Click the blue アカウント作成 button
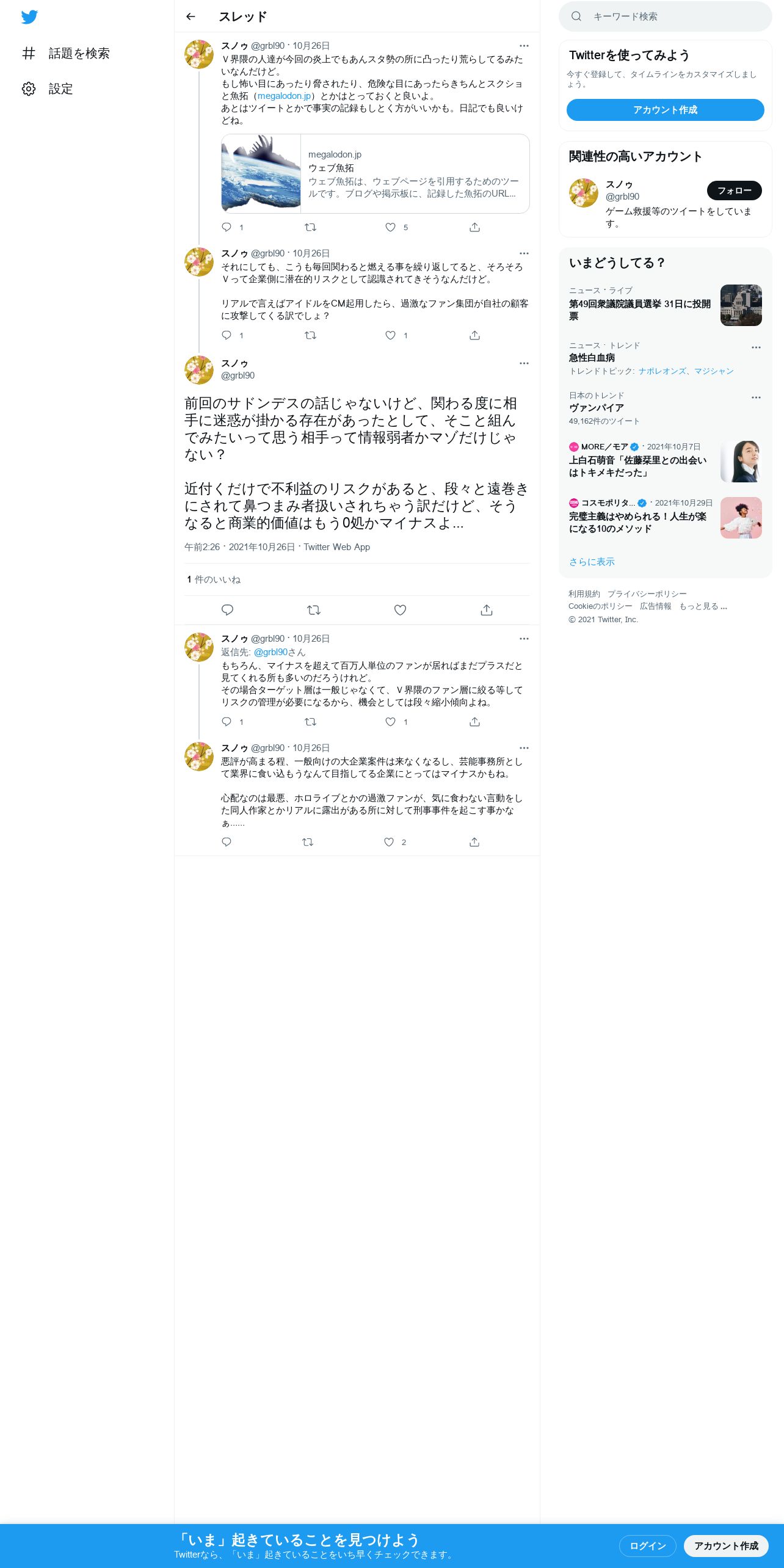The image size is (784, 1568). pos(666,110)
